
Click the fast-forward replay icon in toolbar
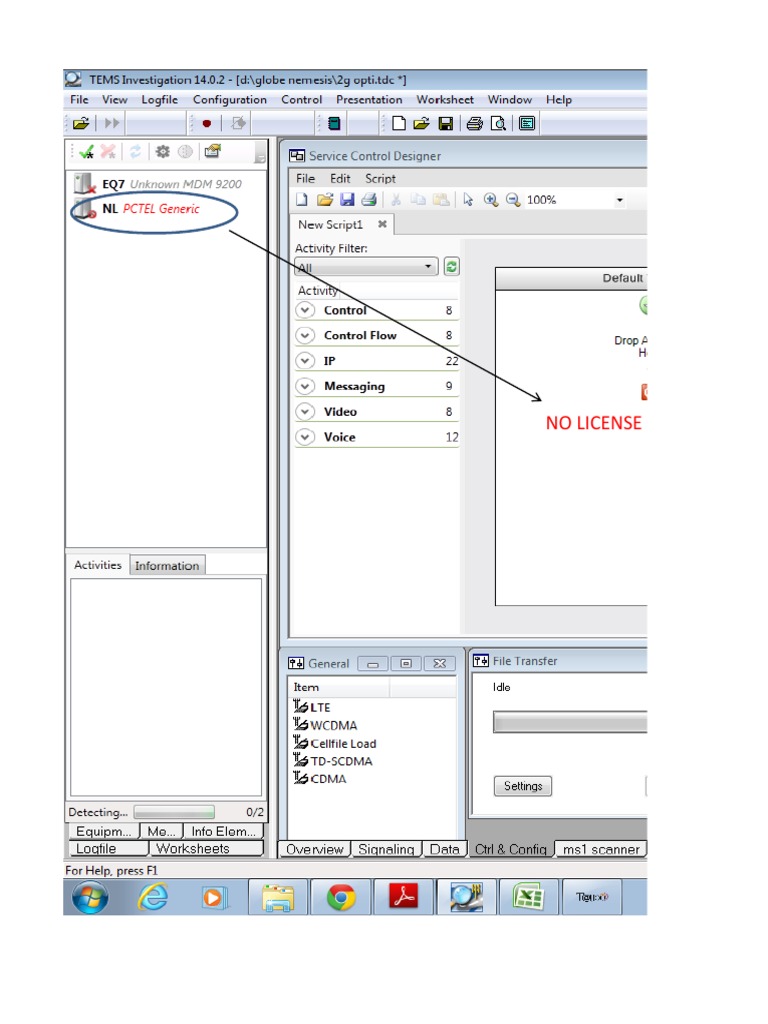click(112, 123)
